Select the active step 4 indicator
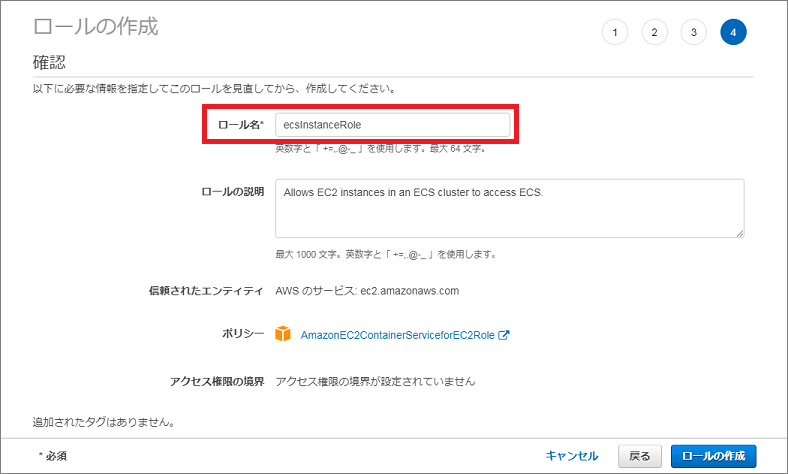The width and height of the screenshot is (788, 474). pyautogui.click(x=733, y=32)
